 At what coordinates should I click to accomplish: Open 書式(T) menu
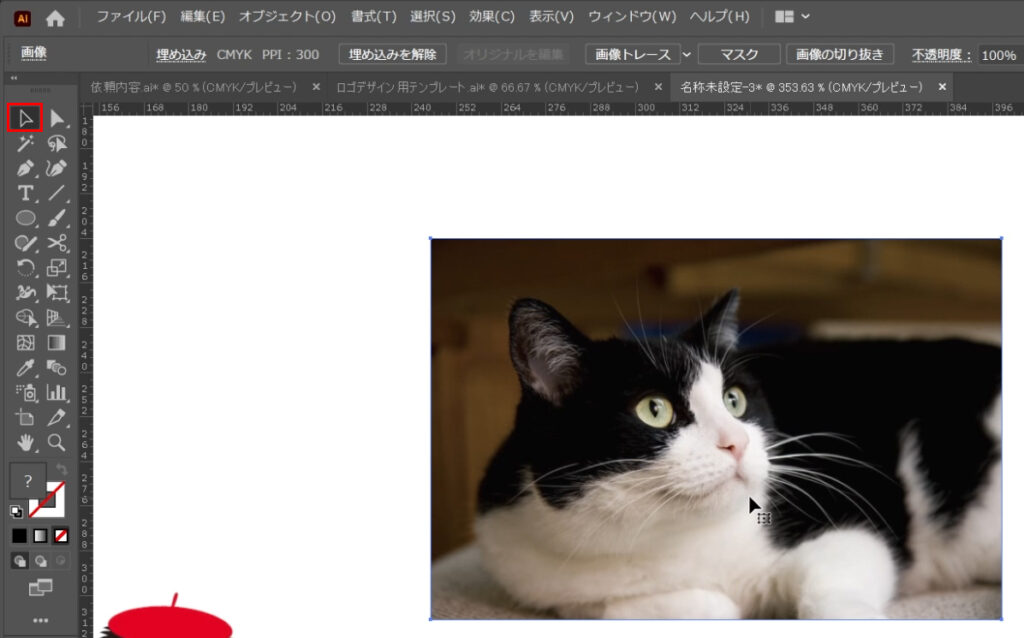point(374,17)
